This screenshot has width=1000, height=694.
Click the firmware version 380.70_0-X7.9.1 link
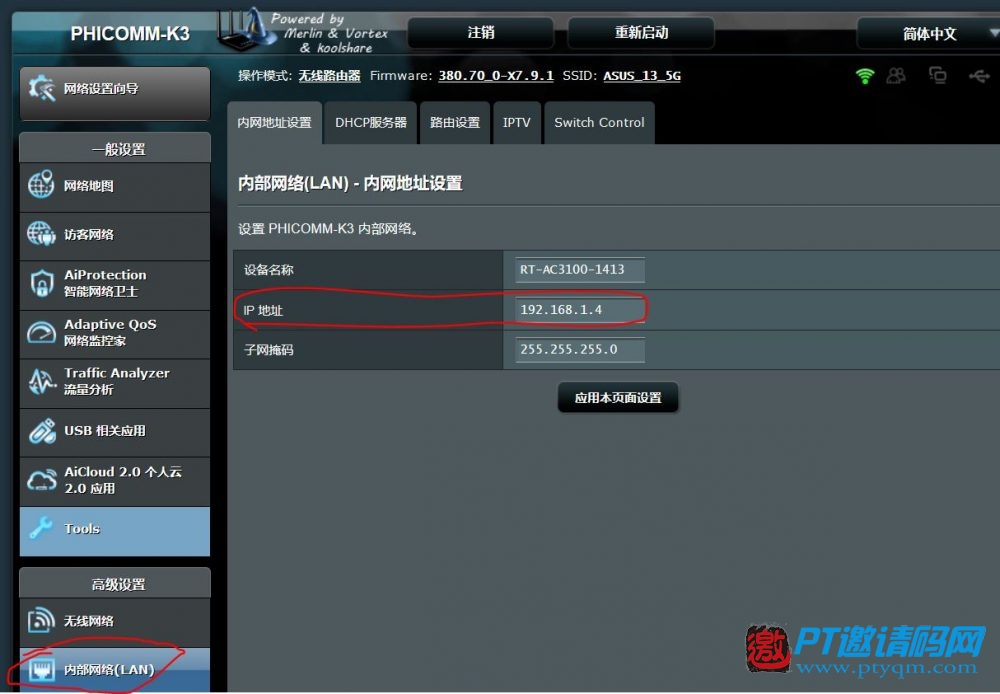pyautogui.click(x=496, y=76)
